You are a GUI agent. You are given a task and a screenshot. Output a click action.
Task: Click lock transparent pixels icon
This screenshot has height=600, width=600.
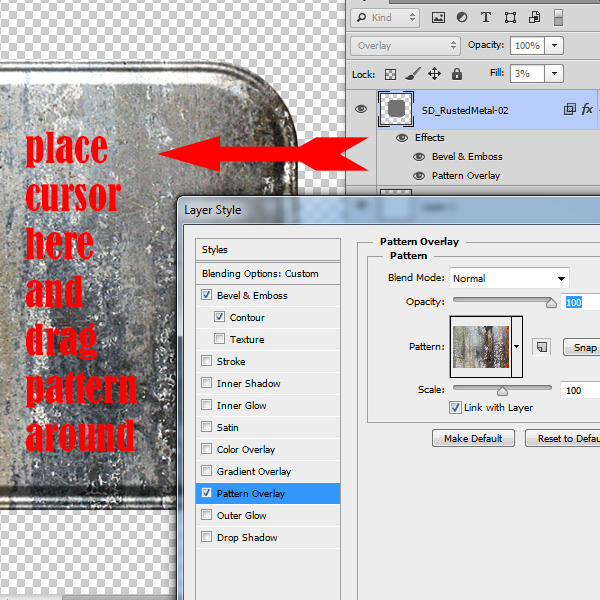click(x=390, y=74)
